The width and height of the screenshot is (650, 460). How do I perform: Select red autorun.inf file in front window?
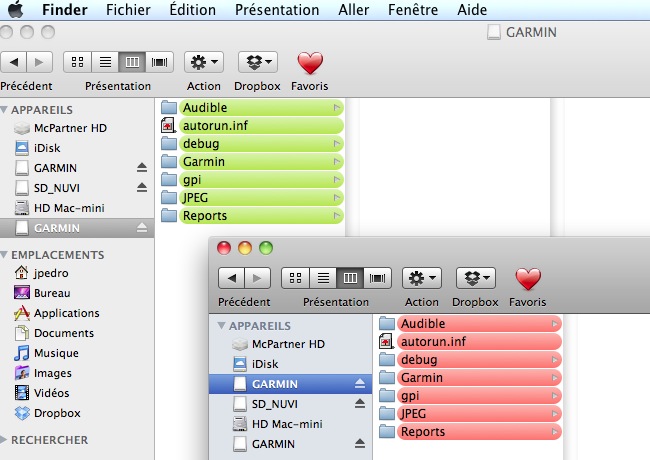pos(470,342)
